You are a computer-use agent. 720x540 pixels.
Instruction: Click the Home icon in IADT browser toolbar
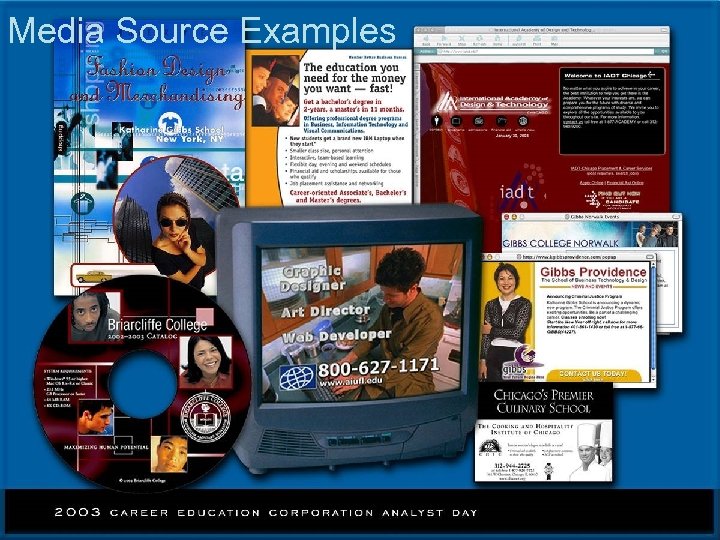tap(497, 40)
